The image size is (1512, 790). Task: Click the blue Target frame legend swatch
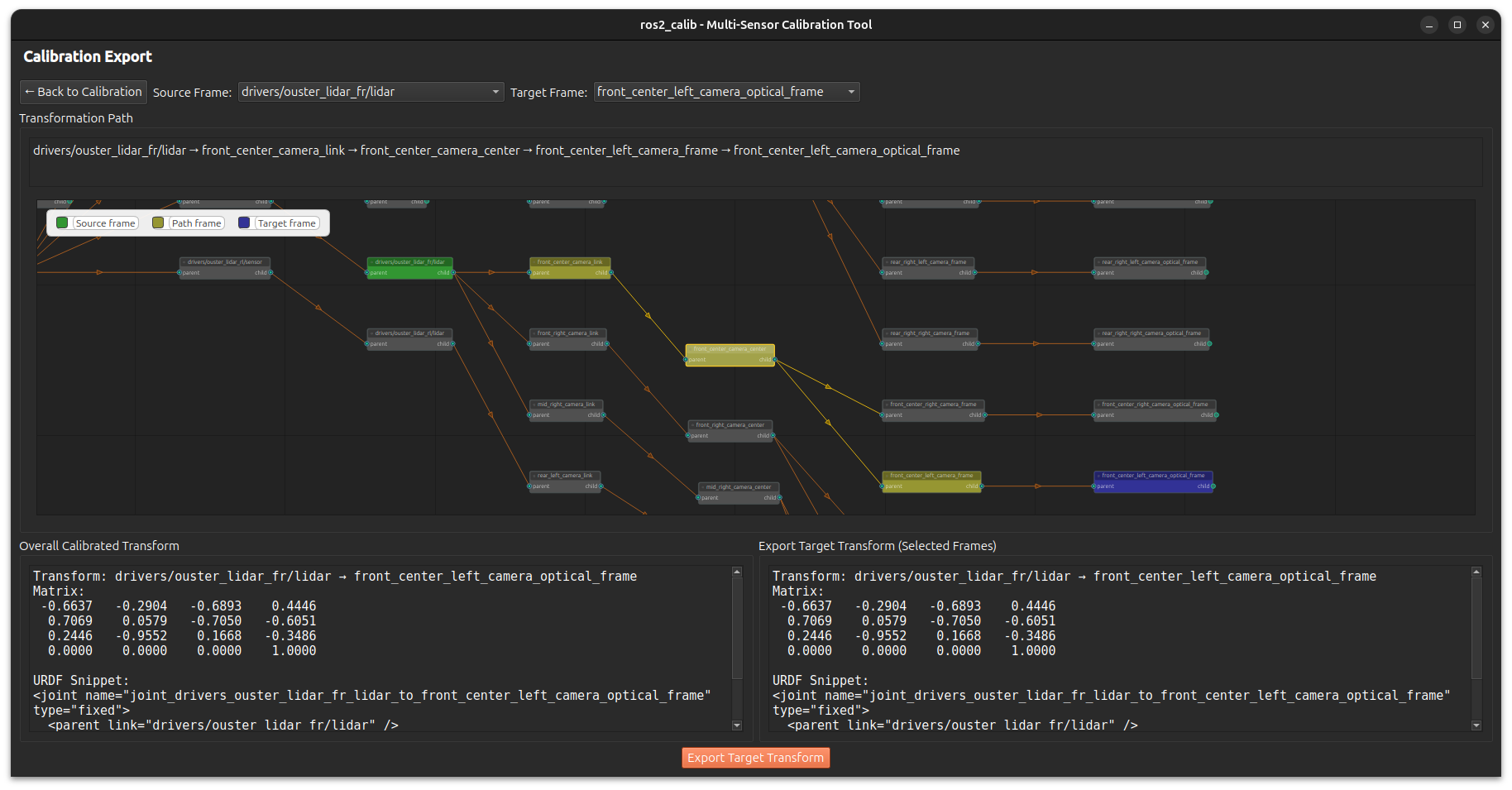(x=244, y=223)
